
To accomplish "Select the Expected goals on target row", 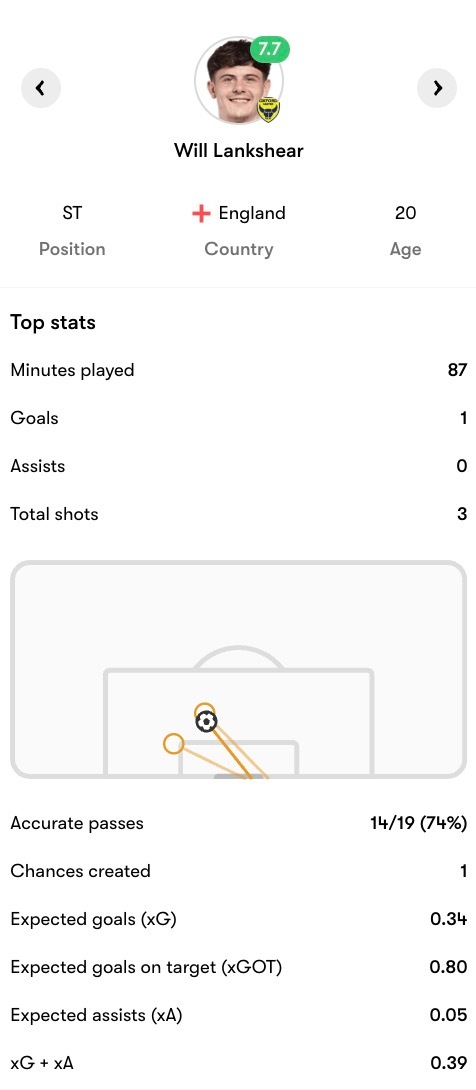I will pyautogui.click(x=238, y=967).
